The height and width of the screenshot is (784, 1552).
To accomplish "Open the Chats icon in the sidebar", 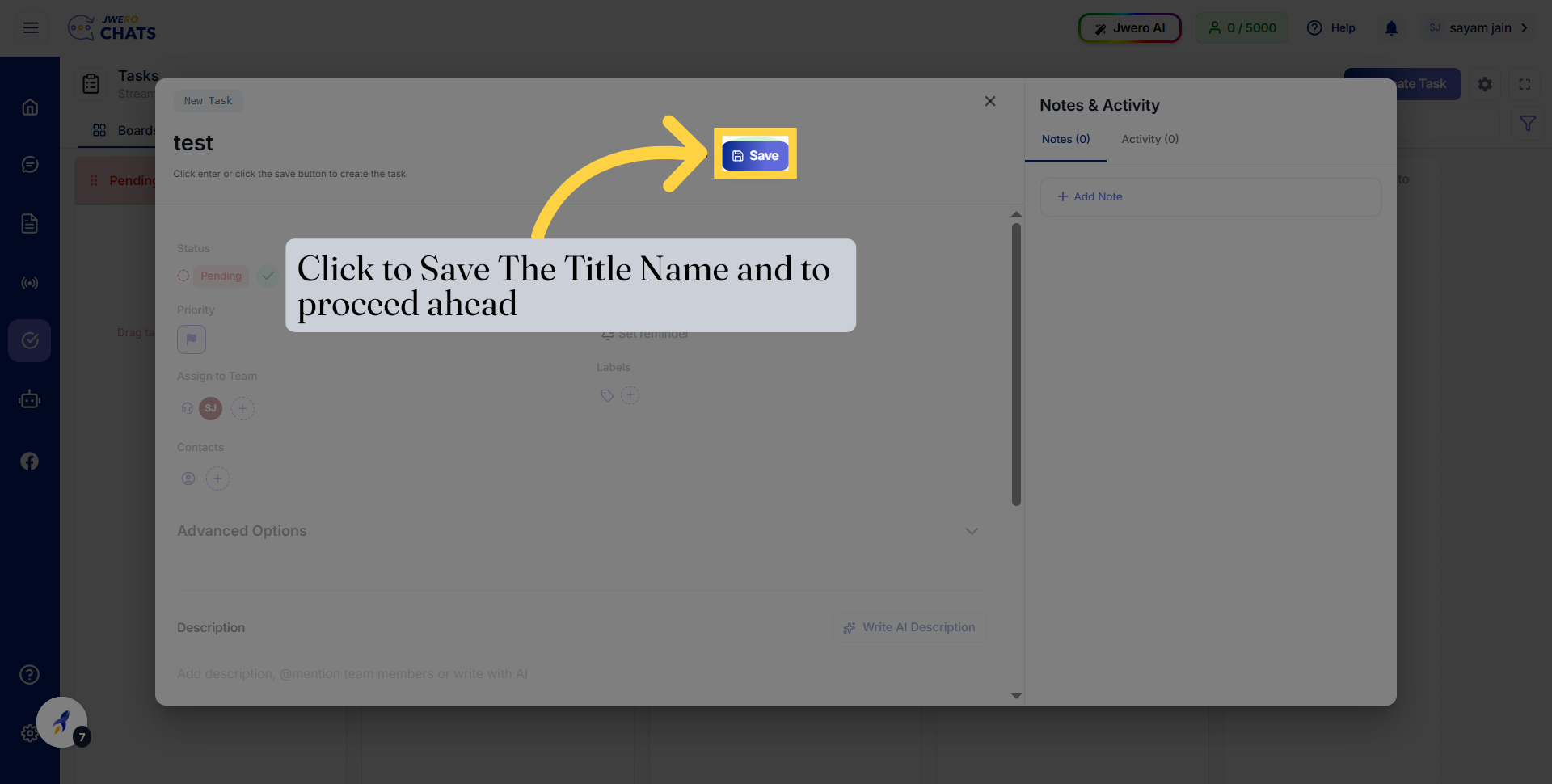I will [x=30, y=163].
